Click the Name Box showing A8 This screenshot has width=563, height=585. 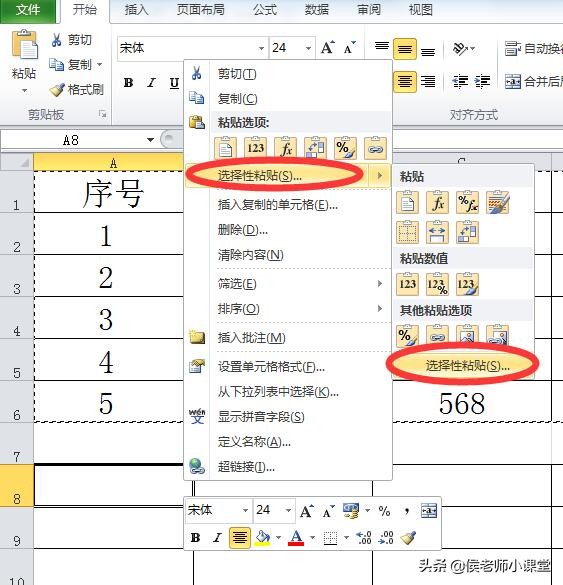tap(71, 140)
